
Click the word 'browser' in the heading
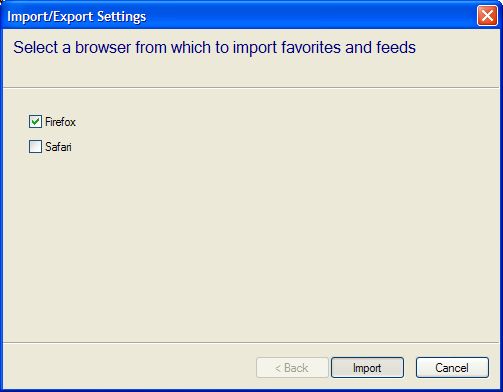pyautogui.click(x=103, y=47)
